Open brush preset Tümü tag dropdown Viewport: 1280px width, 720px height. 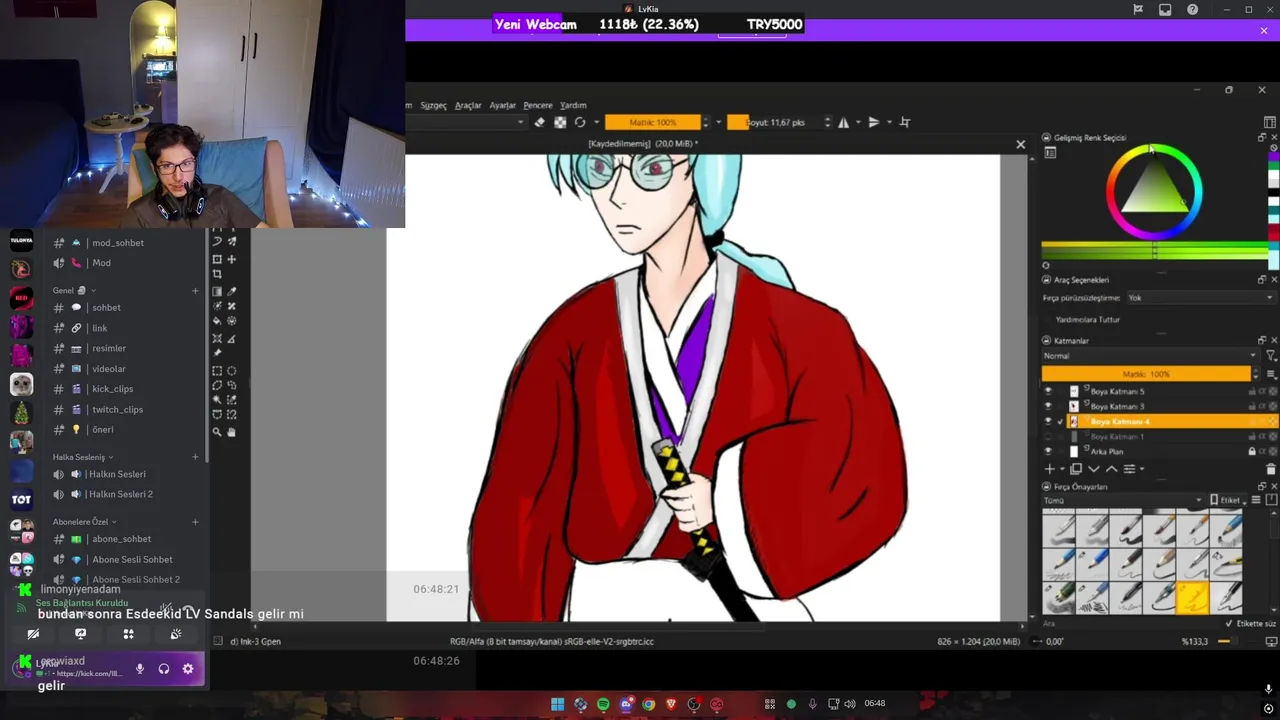[1122, 500]
